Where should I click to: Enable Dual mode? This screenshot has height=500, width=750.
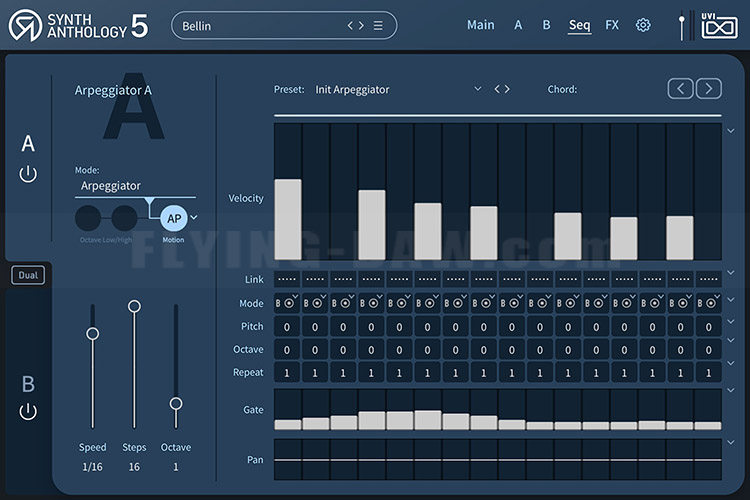(28, 275)
